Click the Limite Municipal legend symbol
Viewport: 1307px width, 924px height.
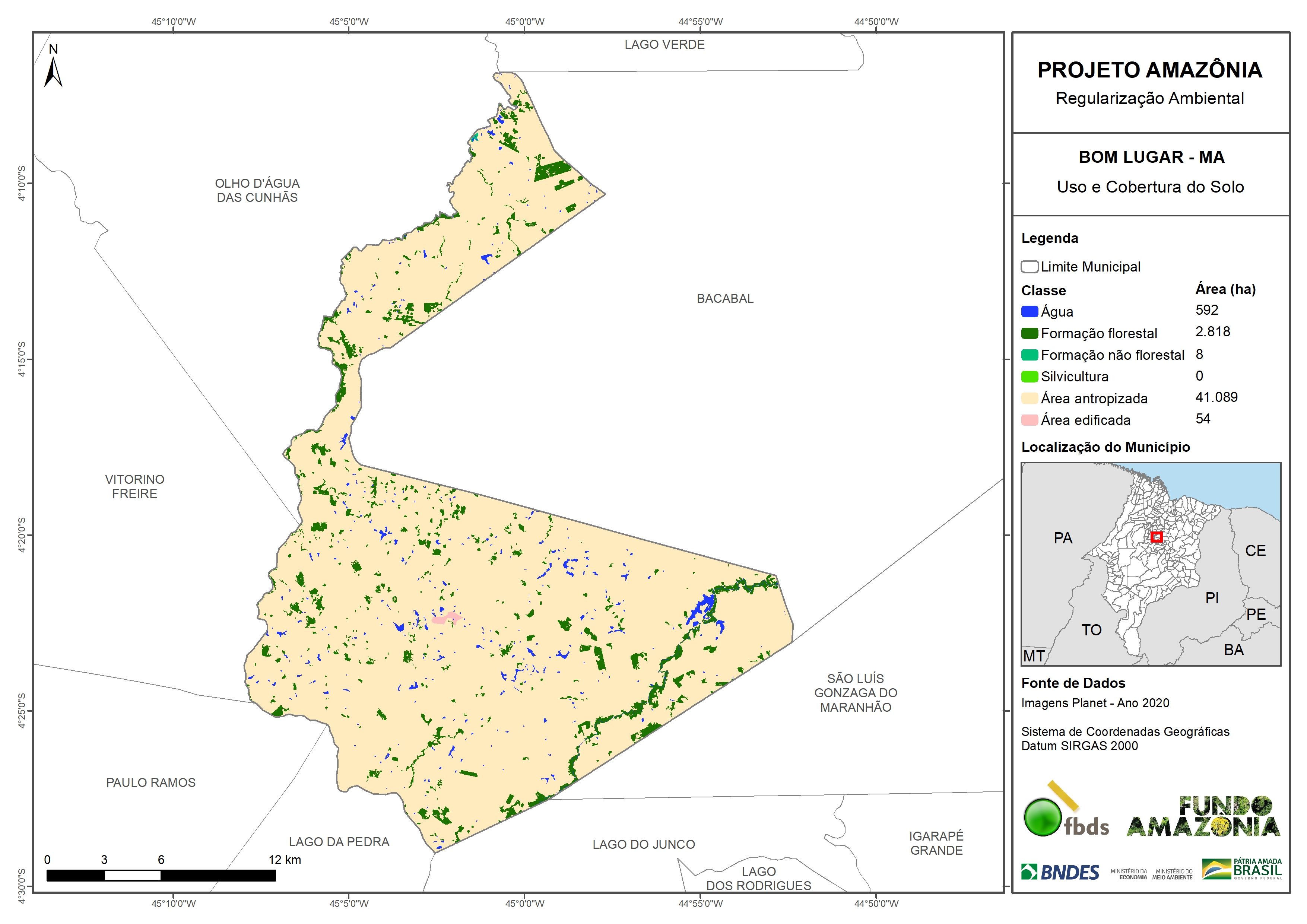pyautogui.click(x=1029, y=266)
